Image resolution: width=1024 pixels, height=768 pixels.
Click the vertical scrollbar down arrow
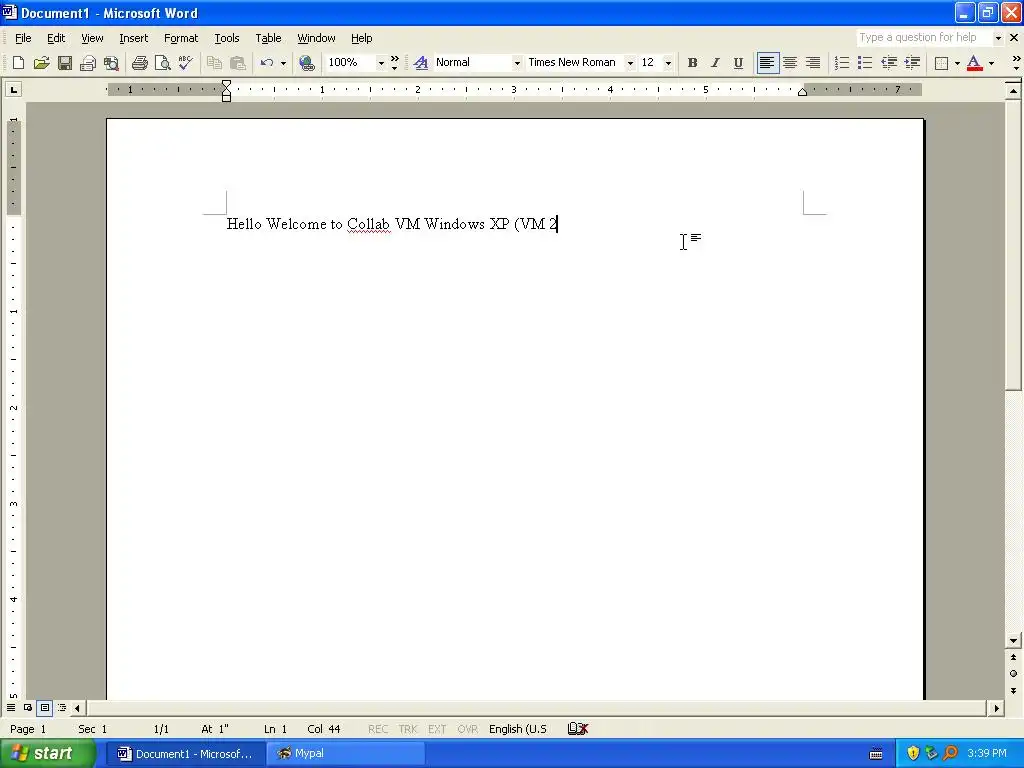(x=1013, y=641)
